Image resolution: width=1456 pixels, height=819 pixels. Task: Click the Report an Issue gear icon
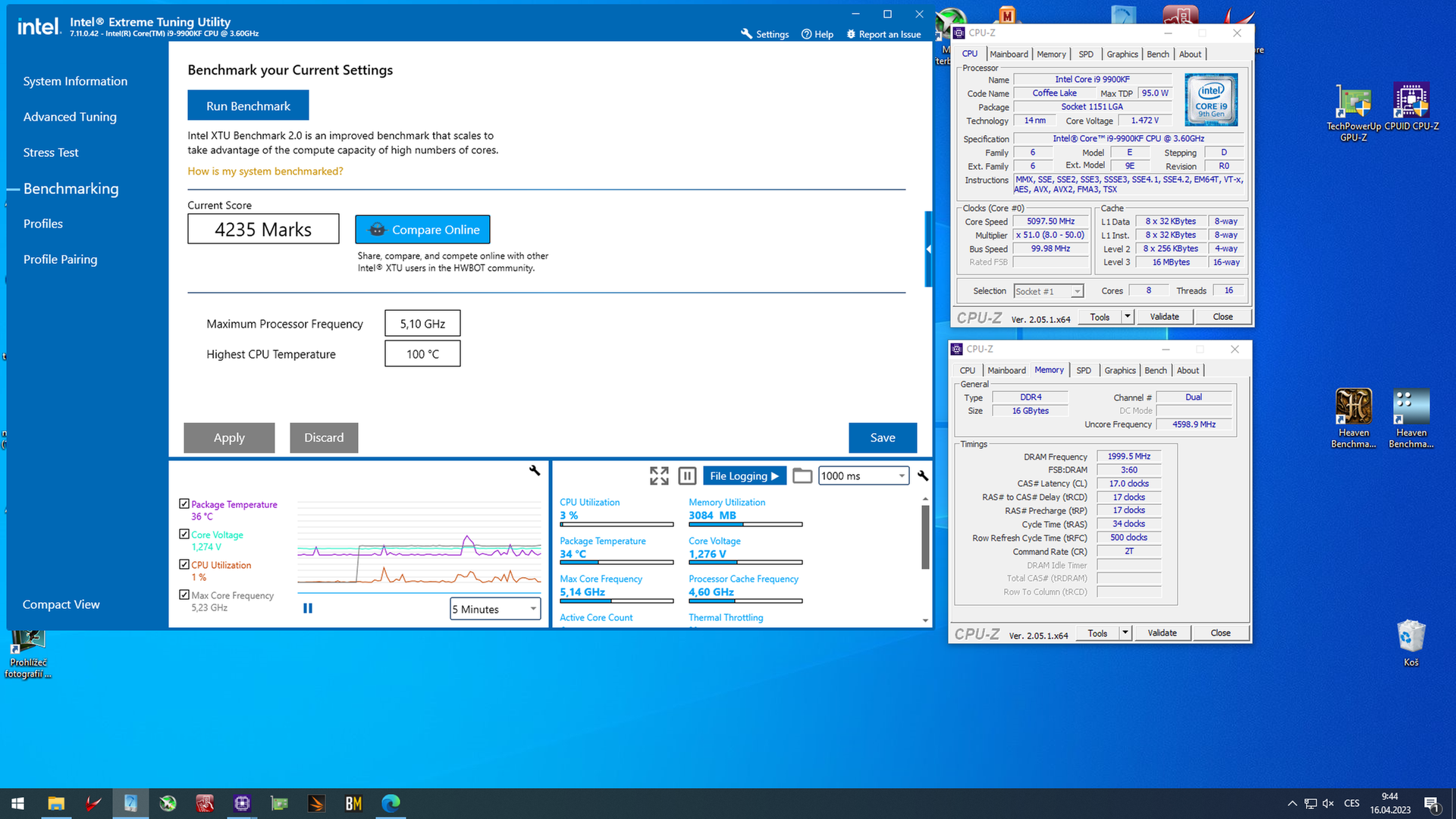(851, 34)
